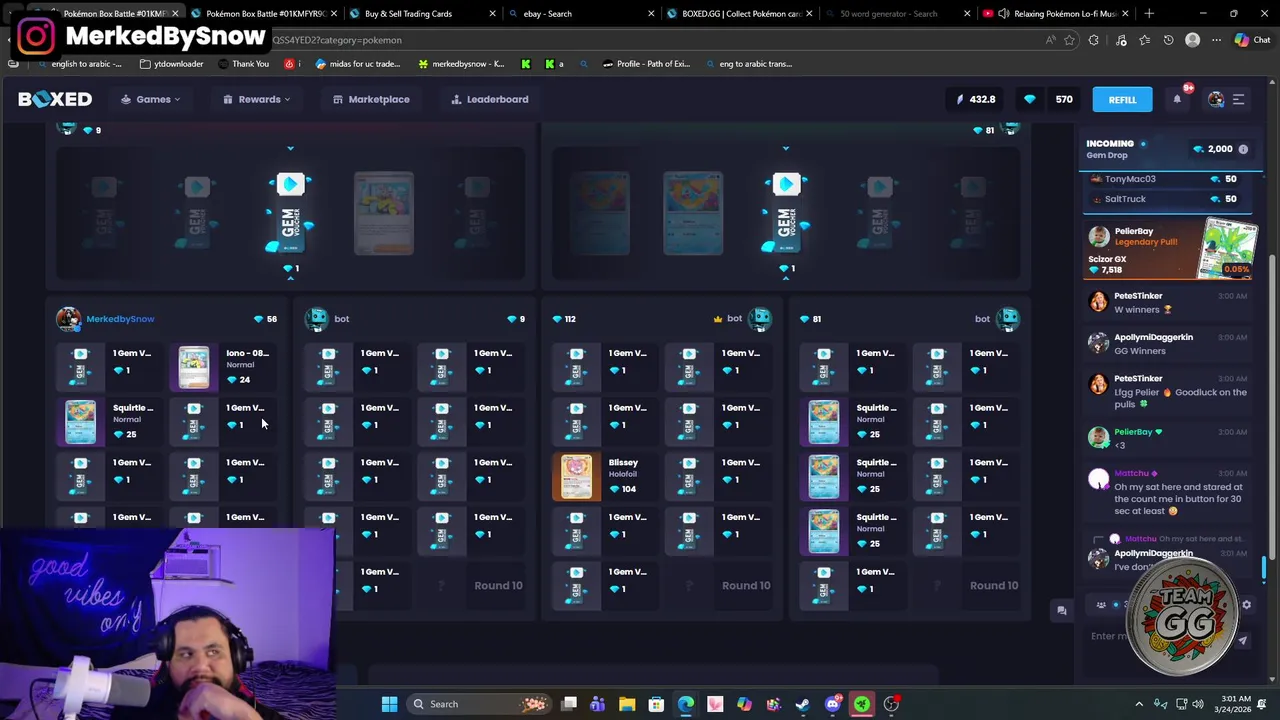Toggle favorite star in address bar

[1069, 40]
